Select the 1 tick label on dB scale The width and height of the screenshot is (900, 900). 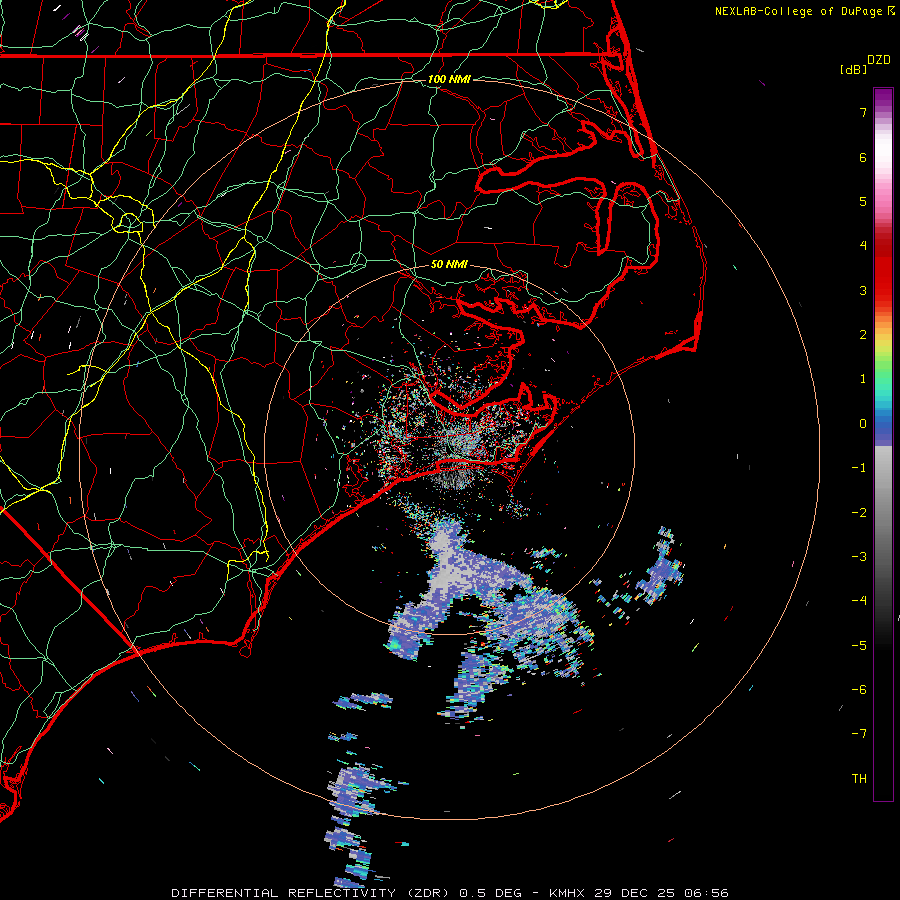coord(863,379)
